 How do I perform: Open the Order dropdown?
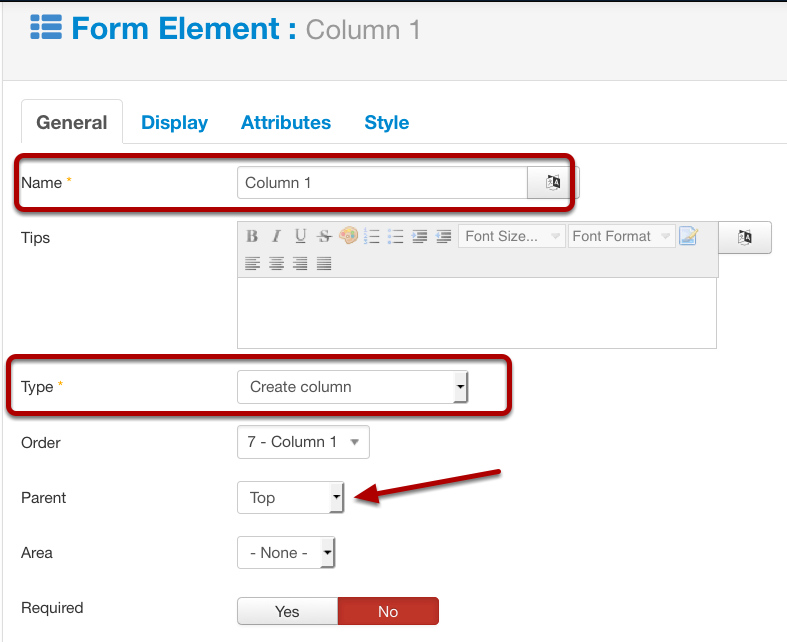(303, 442)
